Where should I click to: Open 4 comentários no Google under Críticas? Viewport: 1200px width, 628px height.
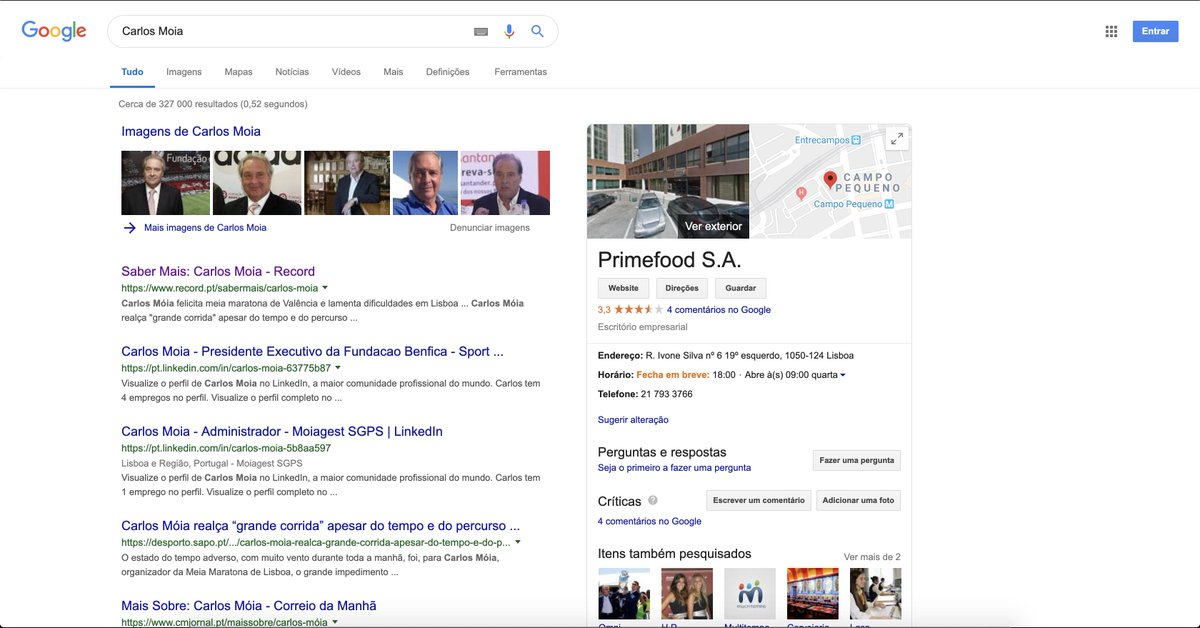[650, 521]
